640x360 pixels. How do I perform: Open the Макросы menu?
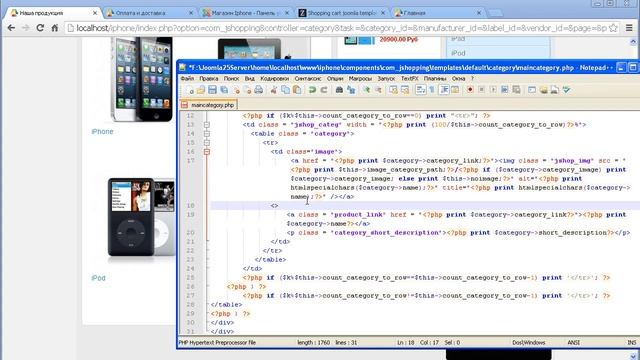point(360,78)
